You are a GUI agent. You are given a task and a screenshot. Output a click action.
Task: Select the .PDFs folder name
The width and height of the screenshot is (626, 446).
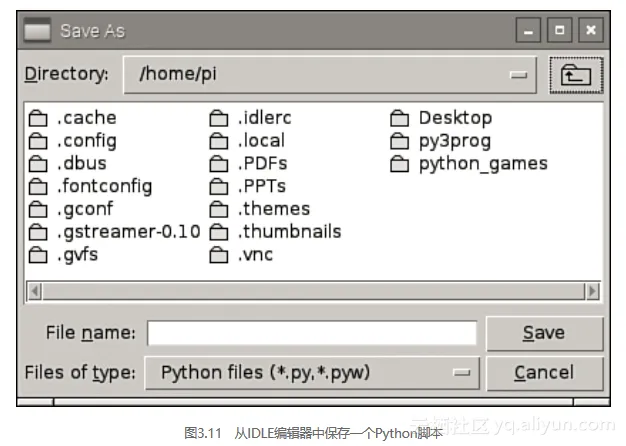click(263, 164)
